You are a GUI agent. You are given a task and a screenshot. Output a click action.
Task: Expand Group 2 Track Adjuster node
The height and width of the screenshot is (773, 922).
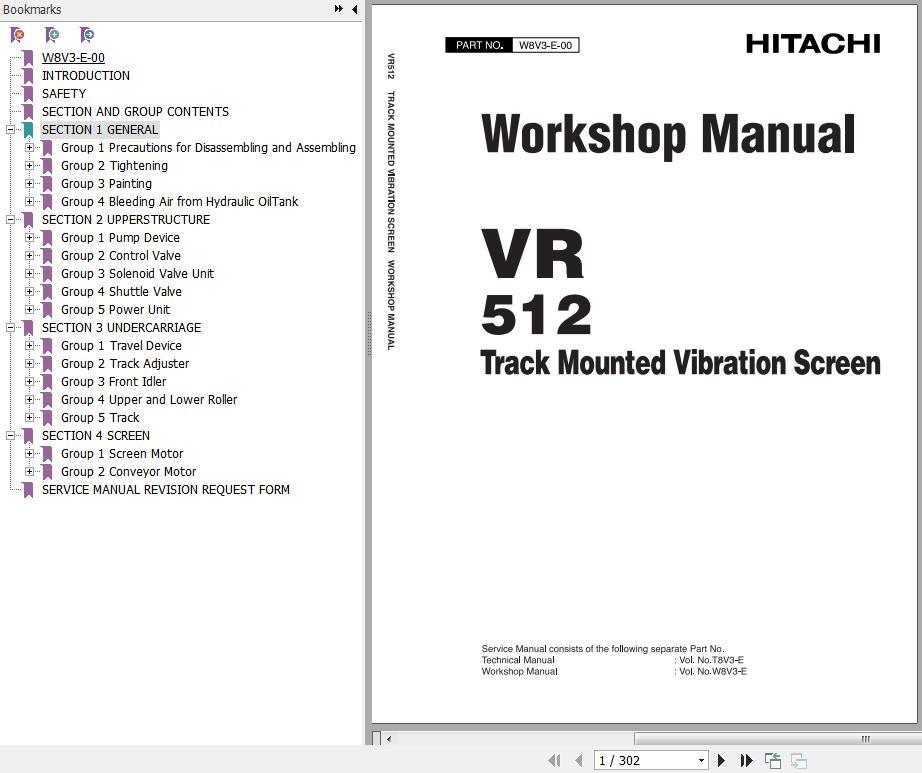pyautogui.click(x=29, y=363)
